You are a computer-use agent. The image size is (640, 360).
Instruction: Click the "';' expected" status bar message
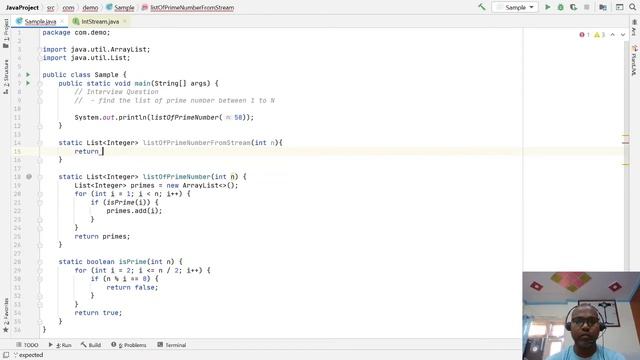(28, 355)
